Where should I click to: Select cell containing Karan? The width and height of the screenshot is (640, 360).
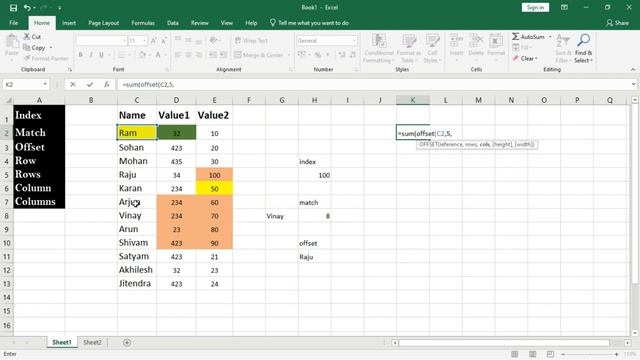137,188
